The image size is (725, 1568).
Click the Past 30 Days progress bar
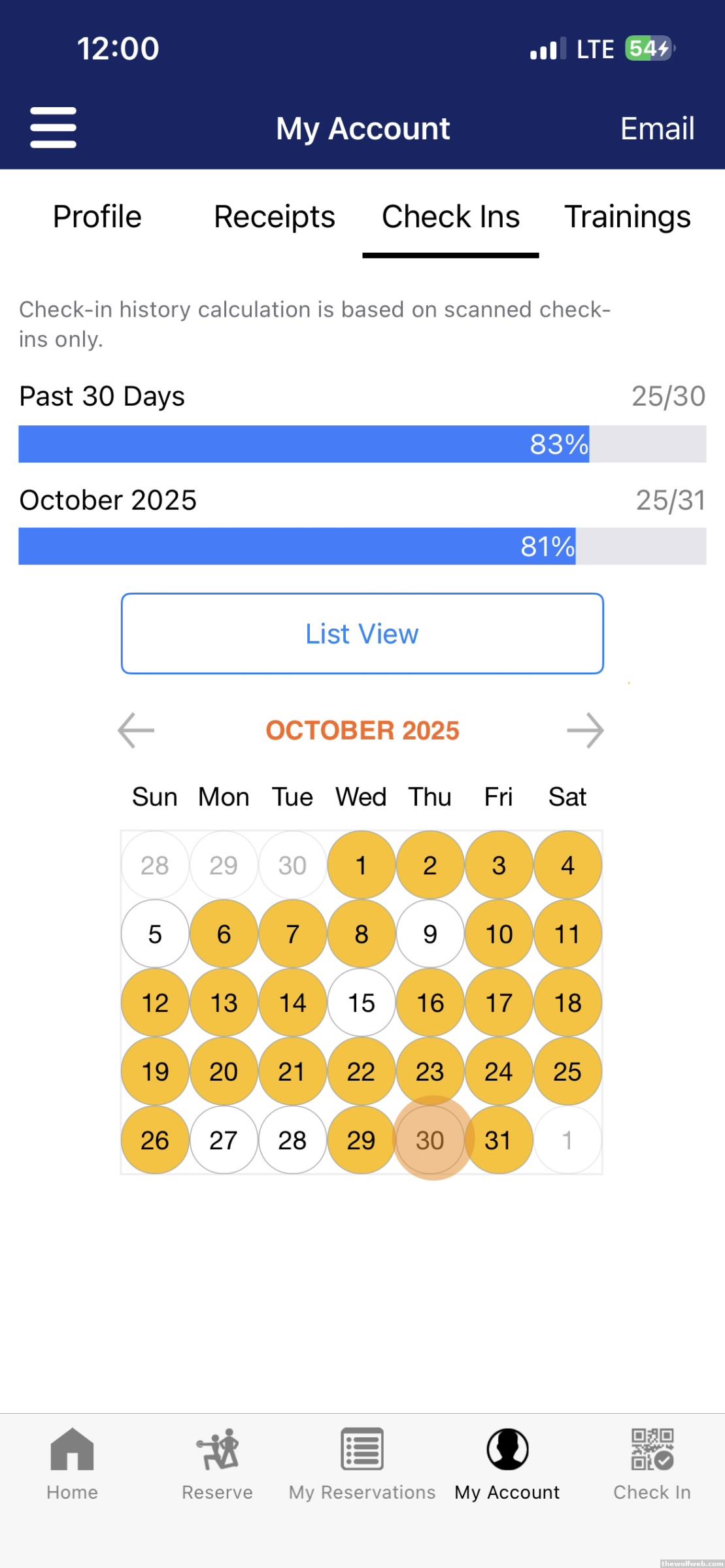coord(362,444)
